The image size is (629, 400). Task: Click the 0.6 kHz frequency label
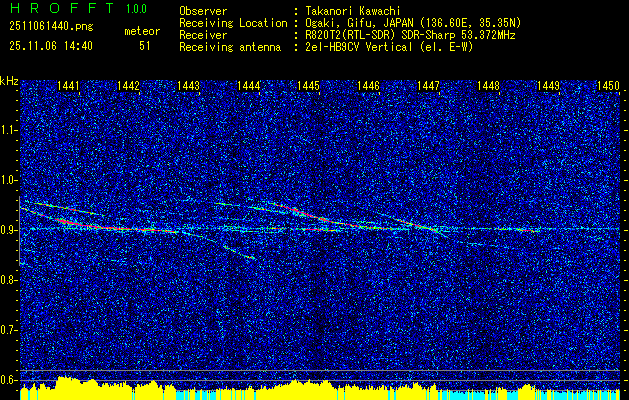click(x=8, y=380)
